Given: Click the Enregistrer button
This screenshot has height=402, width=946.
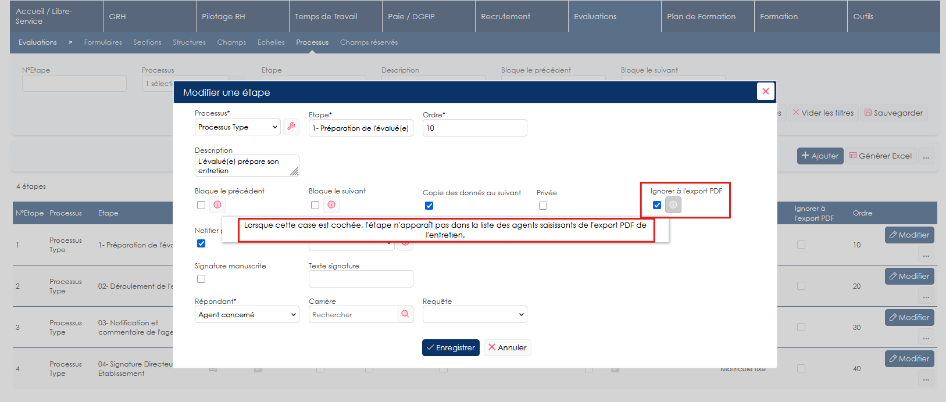Looking at the screenshot, I should [451, 348].
